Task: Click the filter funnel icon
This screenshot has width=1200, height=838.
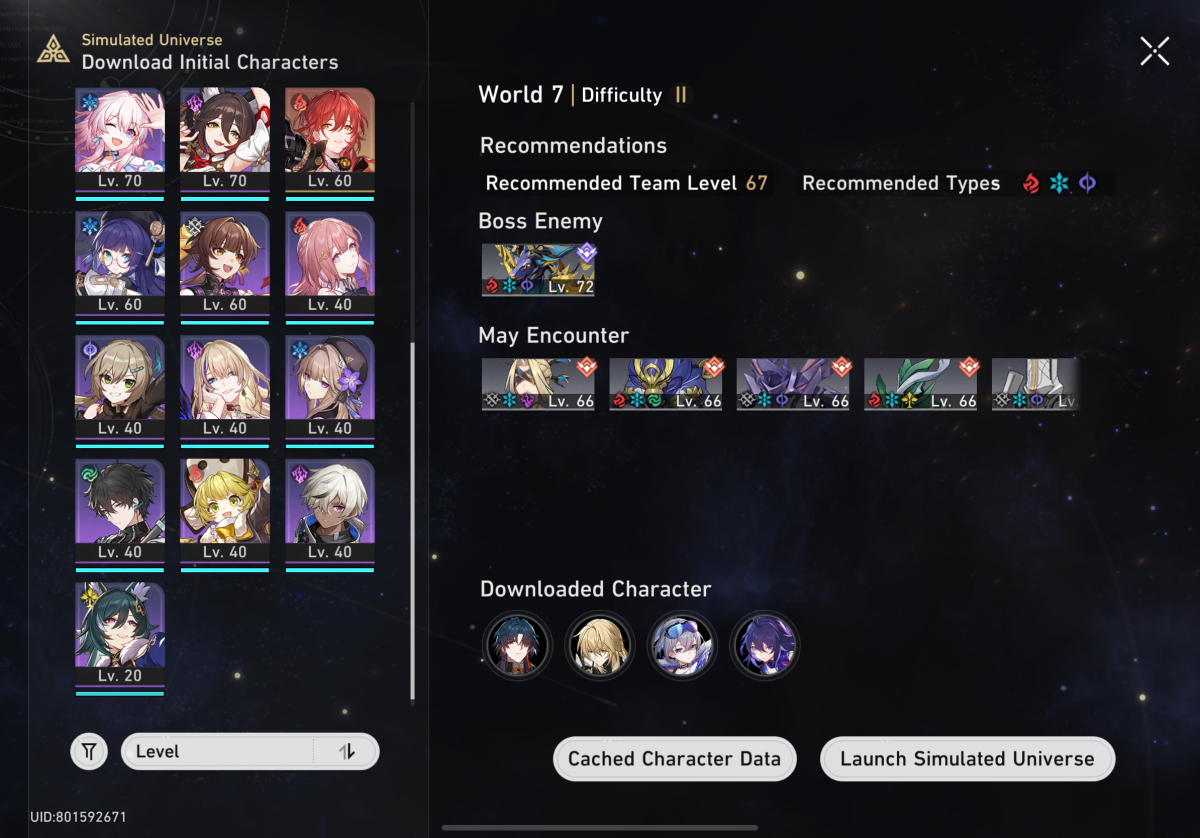Action: [x=89, y=751]
